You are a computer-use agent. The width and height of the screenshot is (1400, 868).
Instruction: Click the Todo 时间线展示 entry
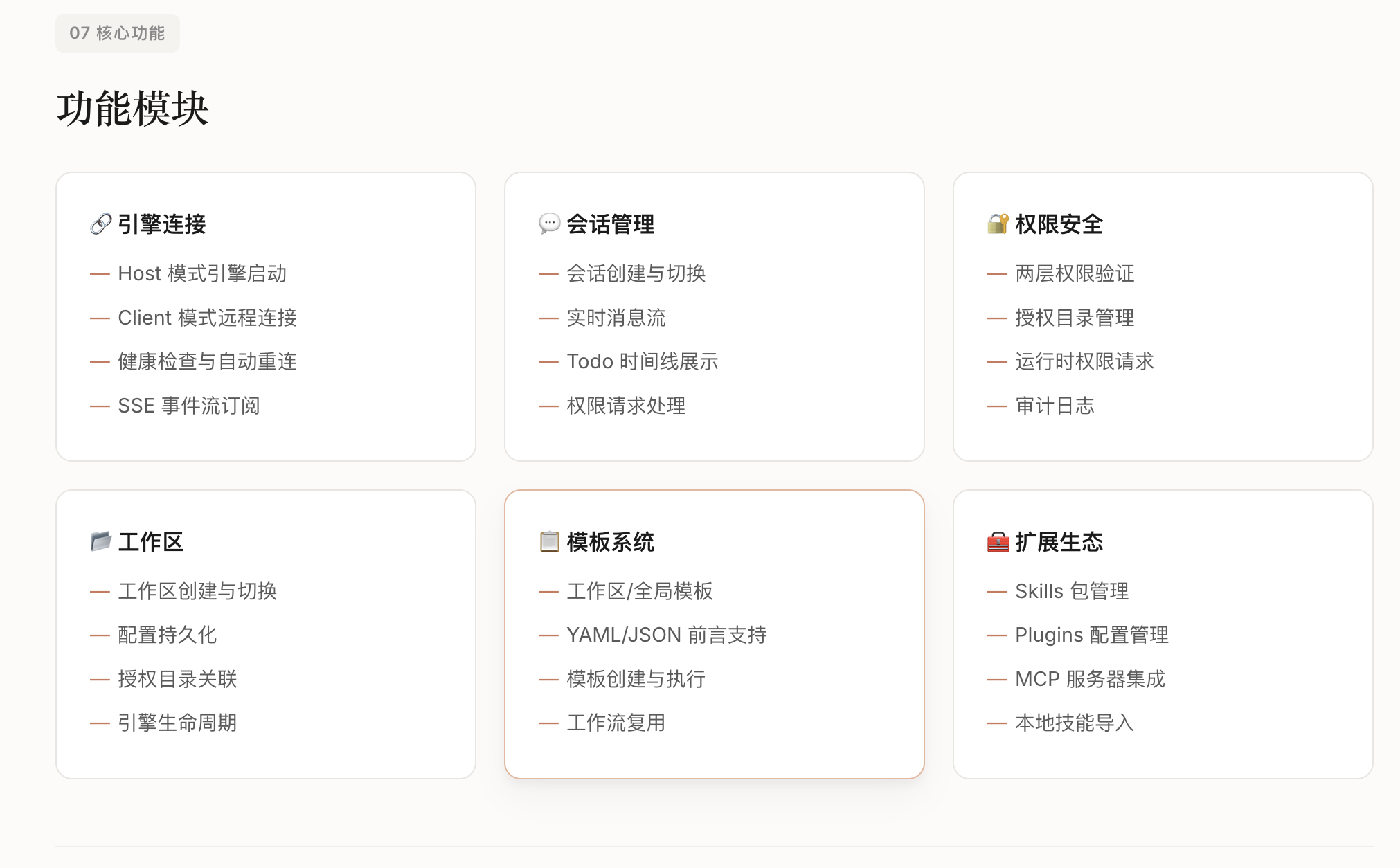[642, 361]
